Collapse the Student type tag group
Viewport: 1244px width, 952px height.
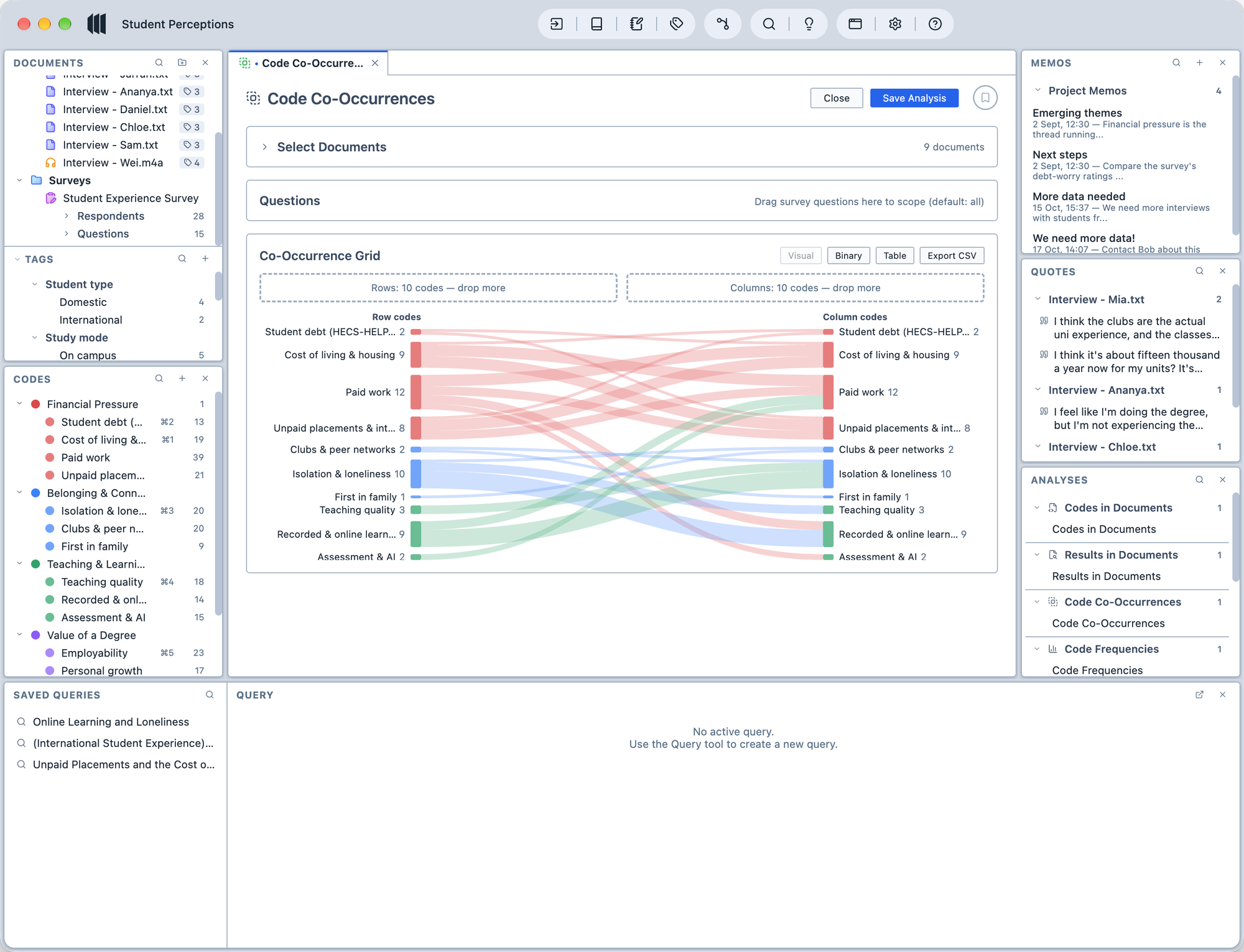(x=35, y=284)
